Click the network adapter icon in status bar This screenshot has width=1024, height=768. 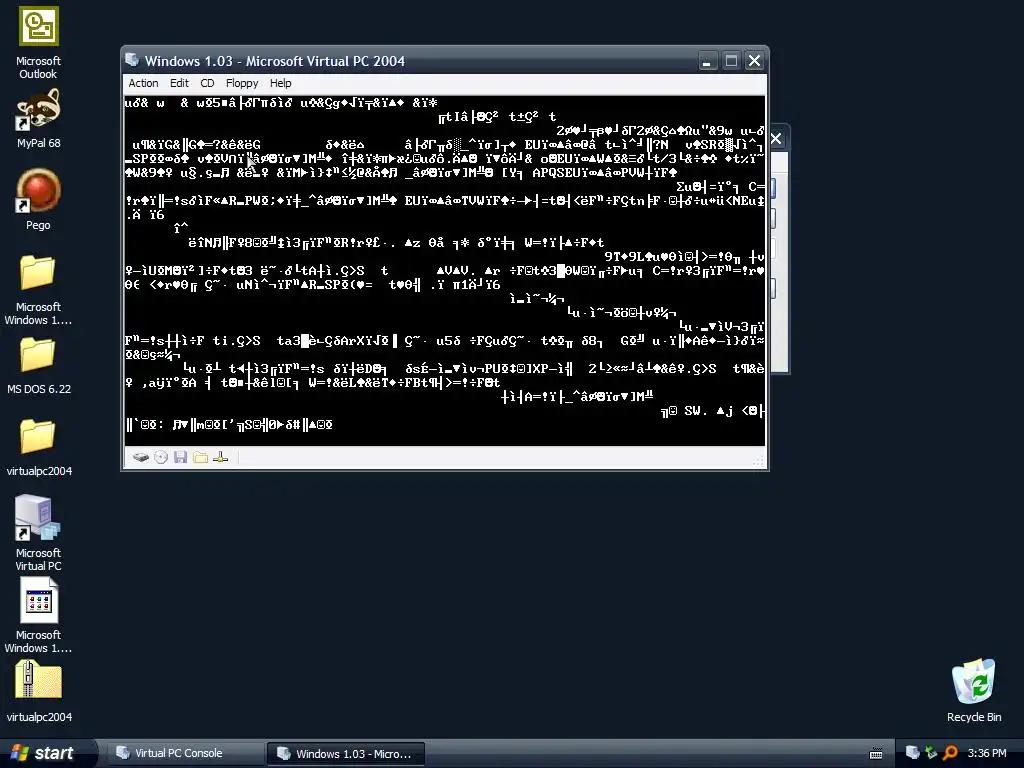(x=221, y=457)
